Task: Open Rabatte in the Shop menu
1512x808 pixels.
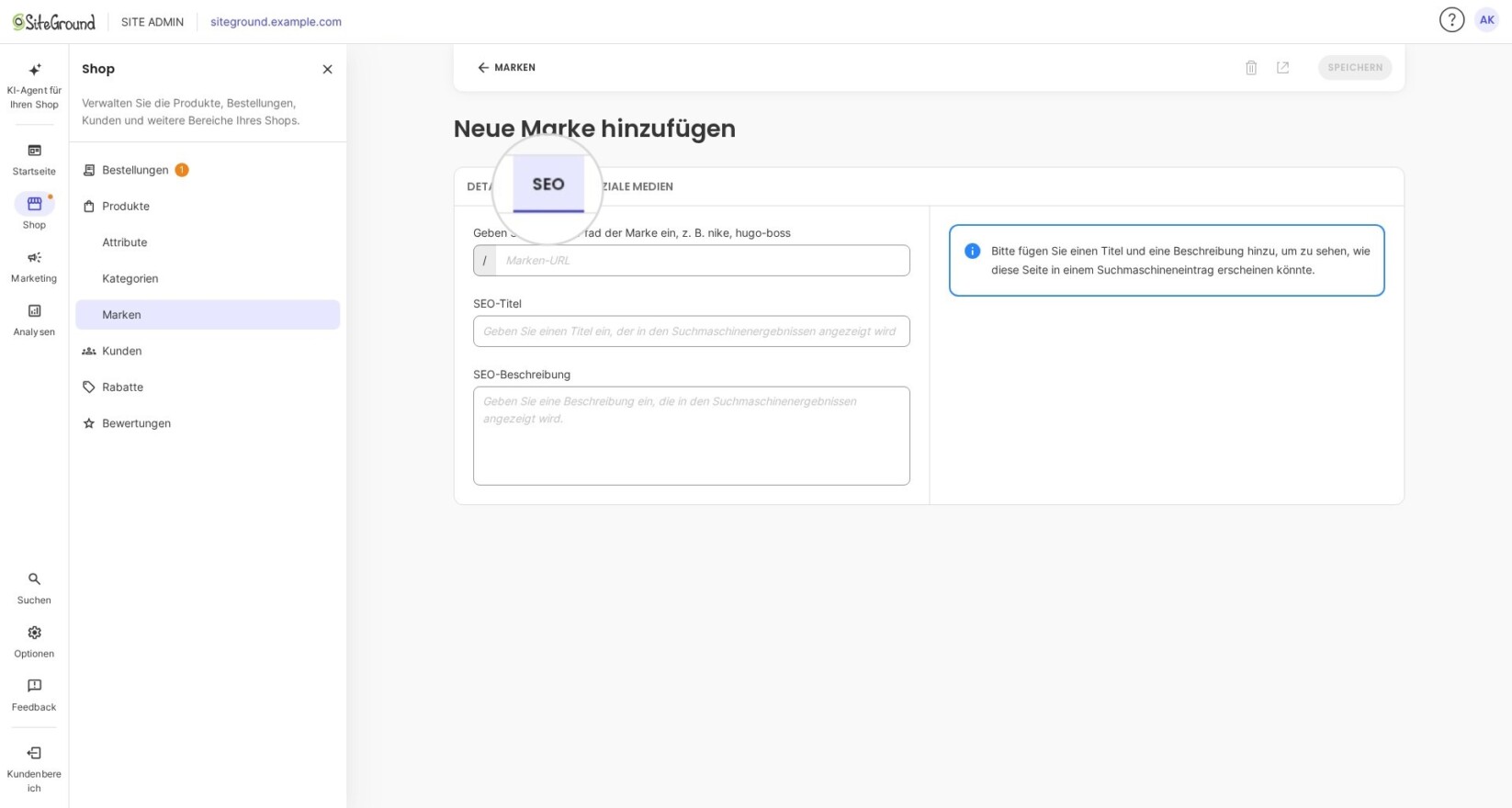Action: (208, 387)
